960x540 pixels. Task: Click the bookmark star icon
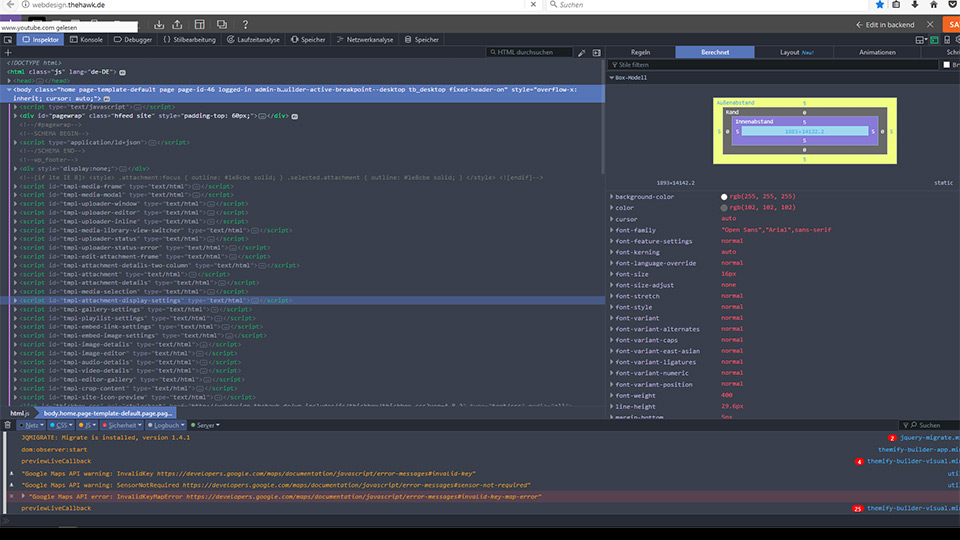click(x=880, y=5)
